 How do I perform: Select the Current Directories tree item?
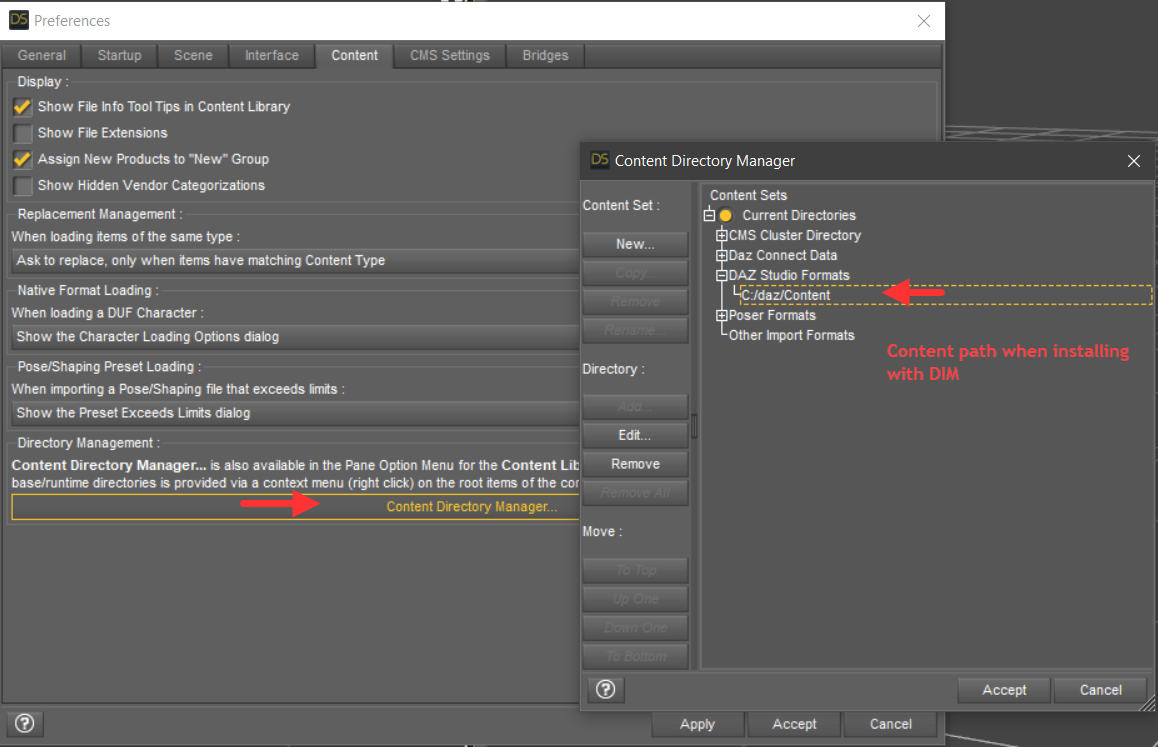click(798, 216)
